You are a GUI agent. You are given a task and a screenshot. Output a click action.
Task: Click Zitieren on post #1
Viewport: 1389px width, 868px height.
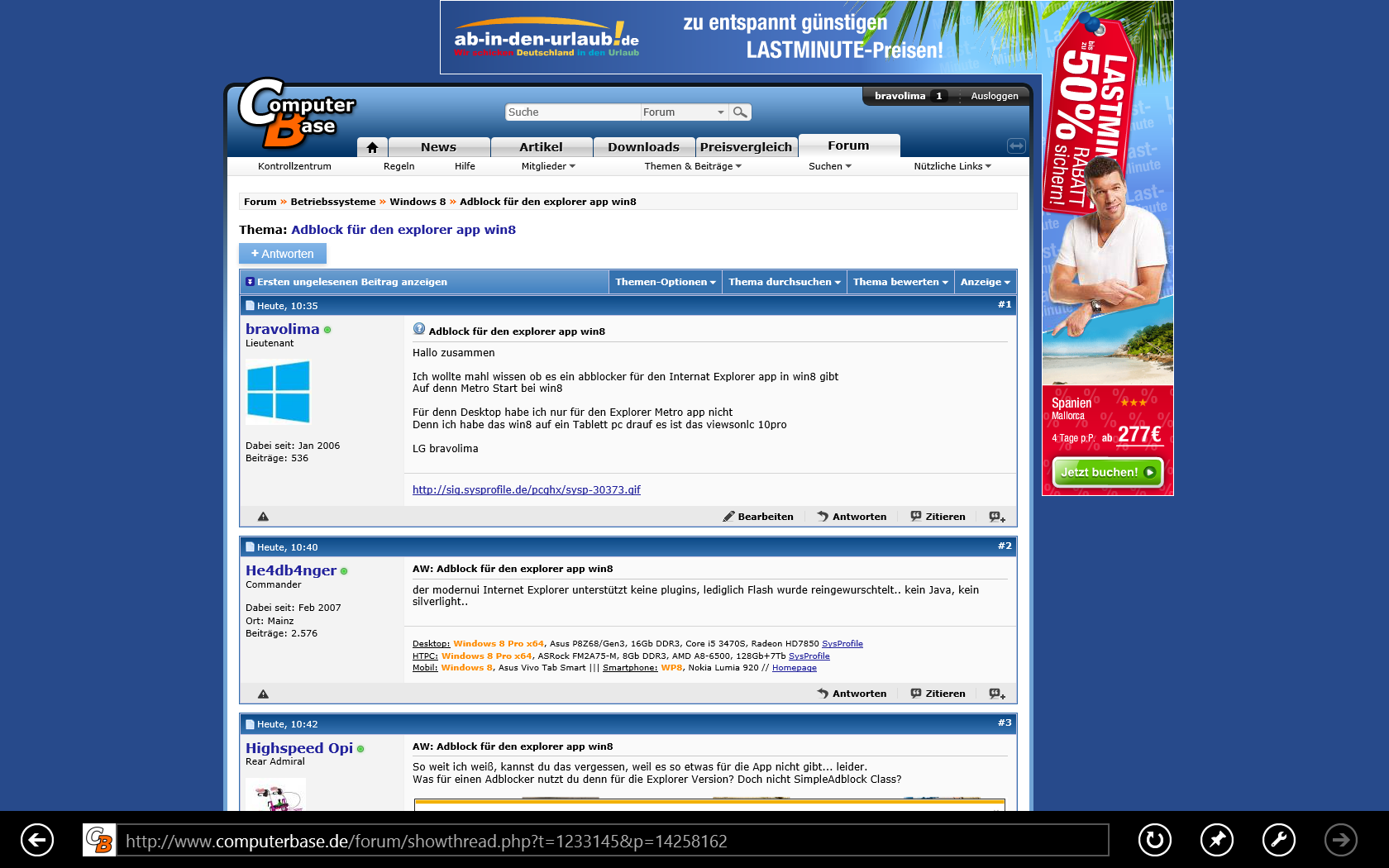pyautogui.click(x=938, y=517)
